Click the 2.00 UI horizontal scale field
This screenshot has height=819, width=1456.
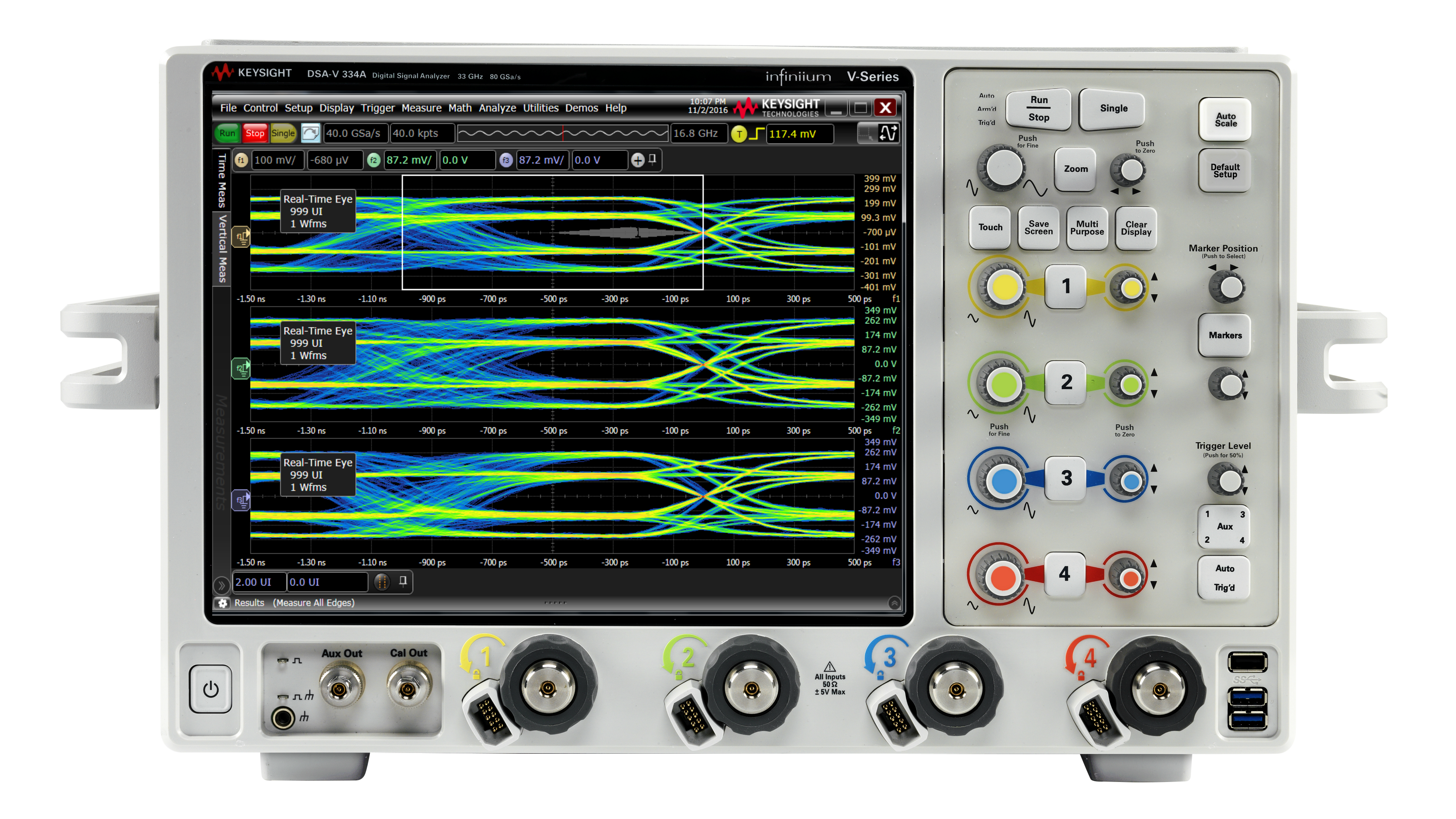coord(259,582)
